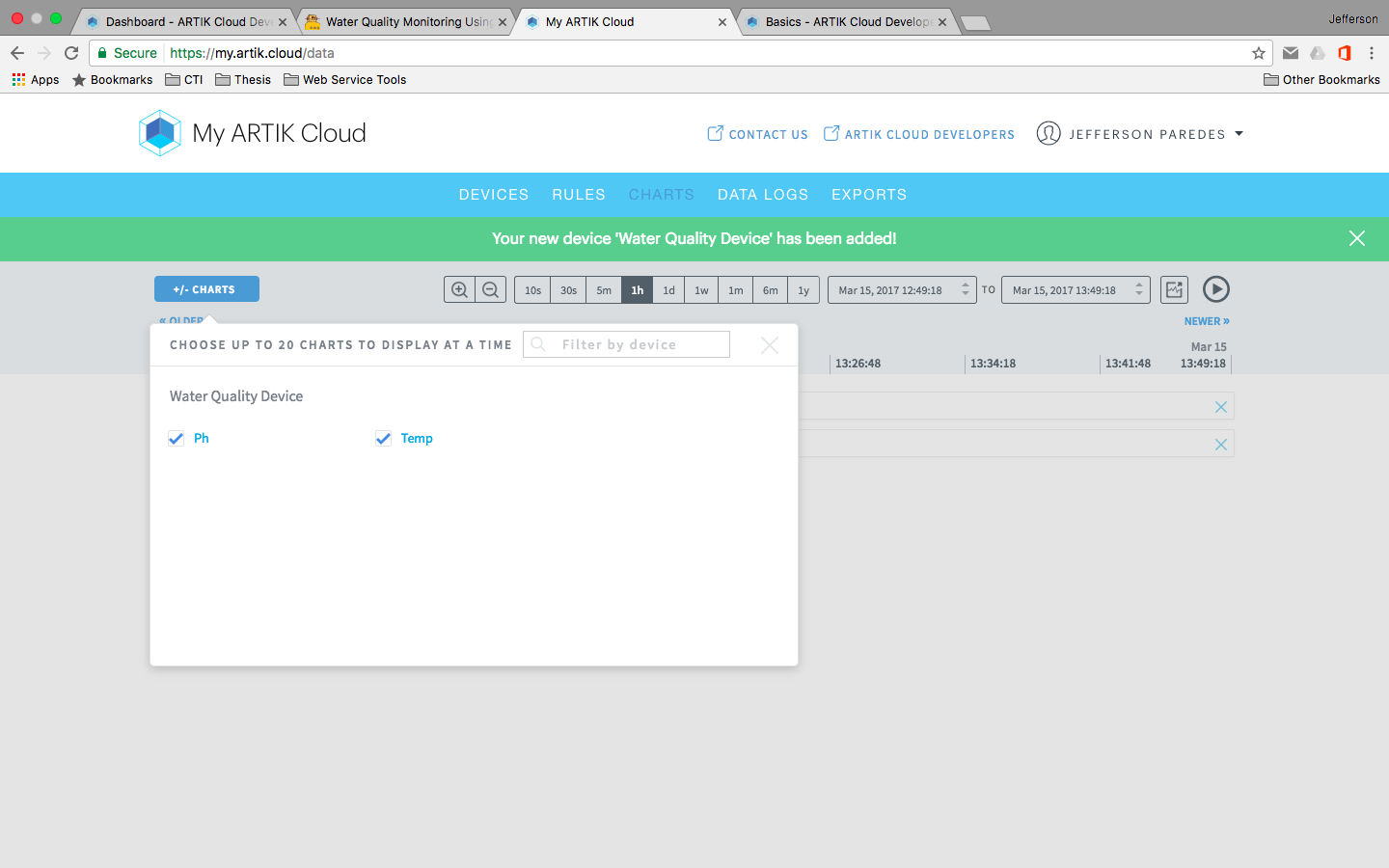The height and width of the screenshot is (868, 1389).
Task: Click the mail extension icon
Action: pyautogui.click(x=1291, y=53)
